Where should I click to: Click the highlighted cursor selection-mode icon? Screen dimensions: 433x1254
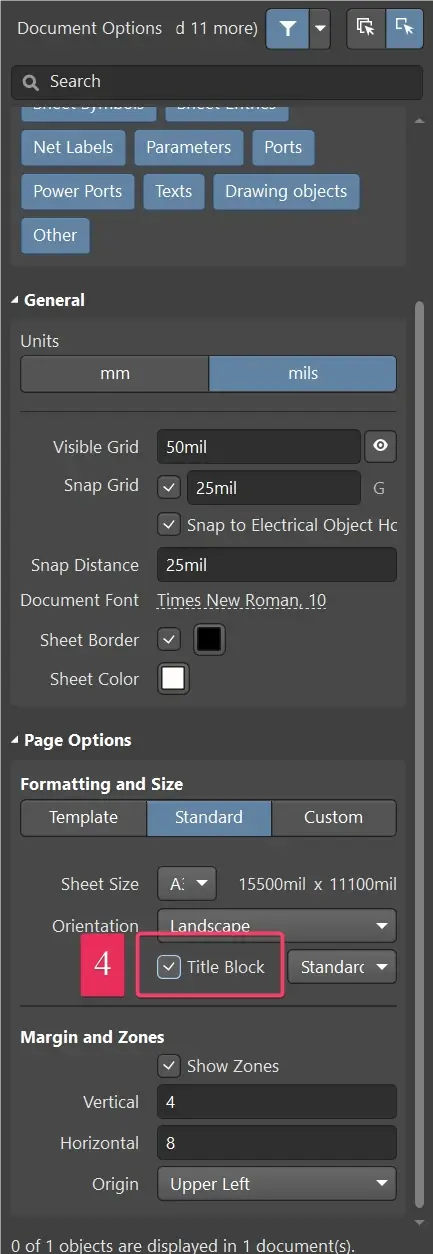404,29
